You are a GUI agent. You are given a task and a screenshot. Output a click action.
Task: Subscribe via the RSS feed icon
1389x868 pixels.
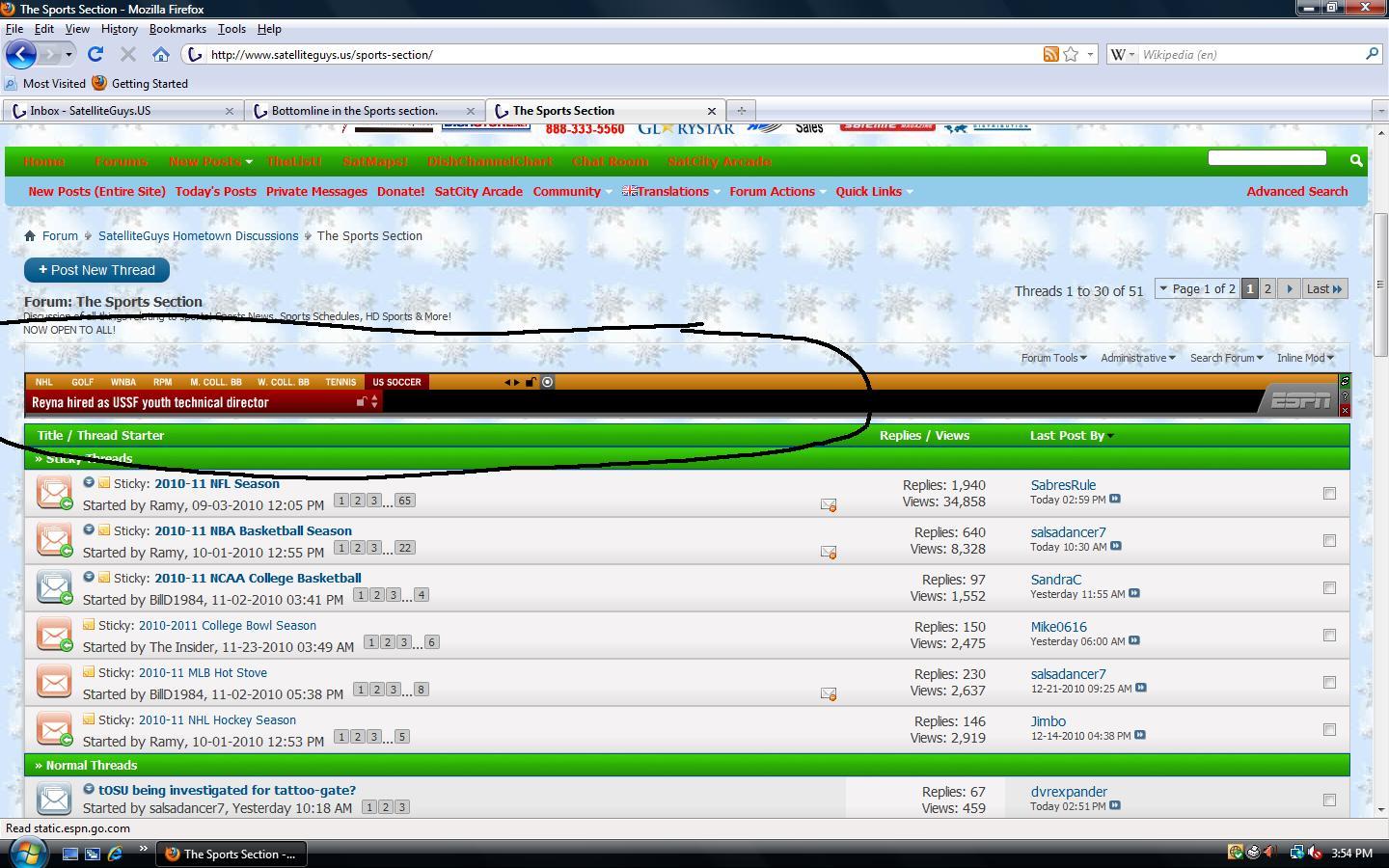[x=1051, y=54]
